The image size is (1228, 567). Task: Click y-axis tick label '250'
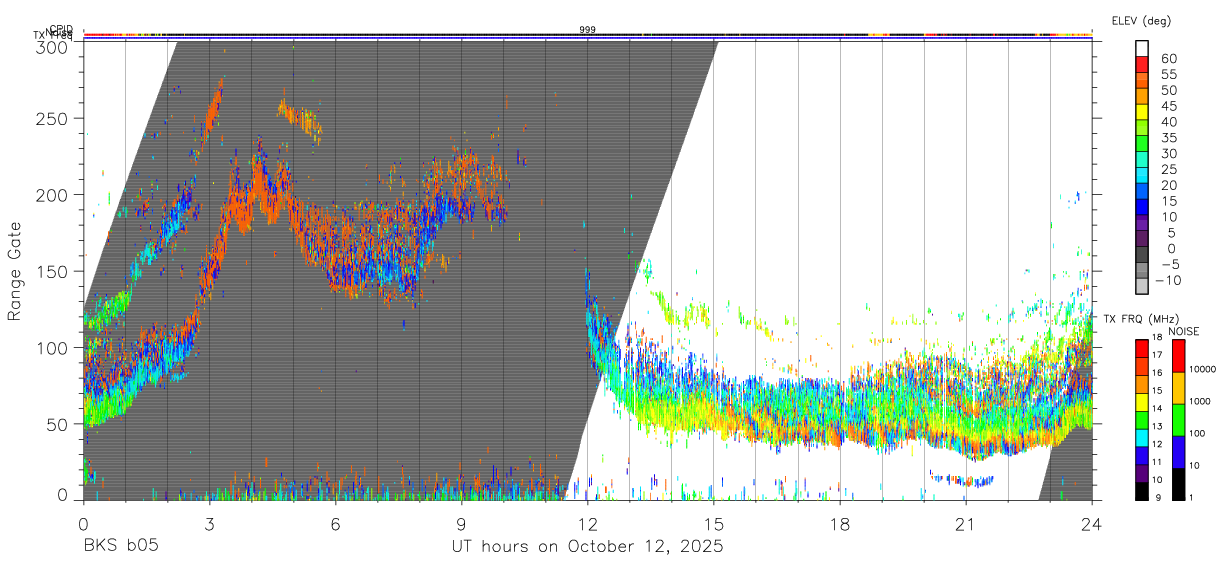coord(53,118)
